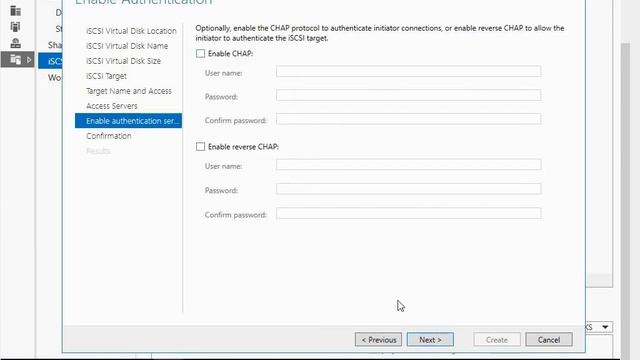This screenshot has height=360, width=640.
Task: Select the third sidebar icon below All Servers
Action: pos(15,43)
